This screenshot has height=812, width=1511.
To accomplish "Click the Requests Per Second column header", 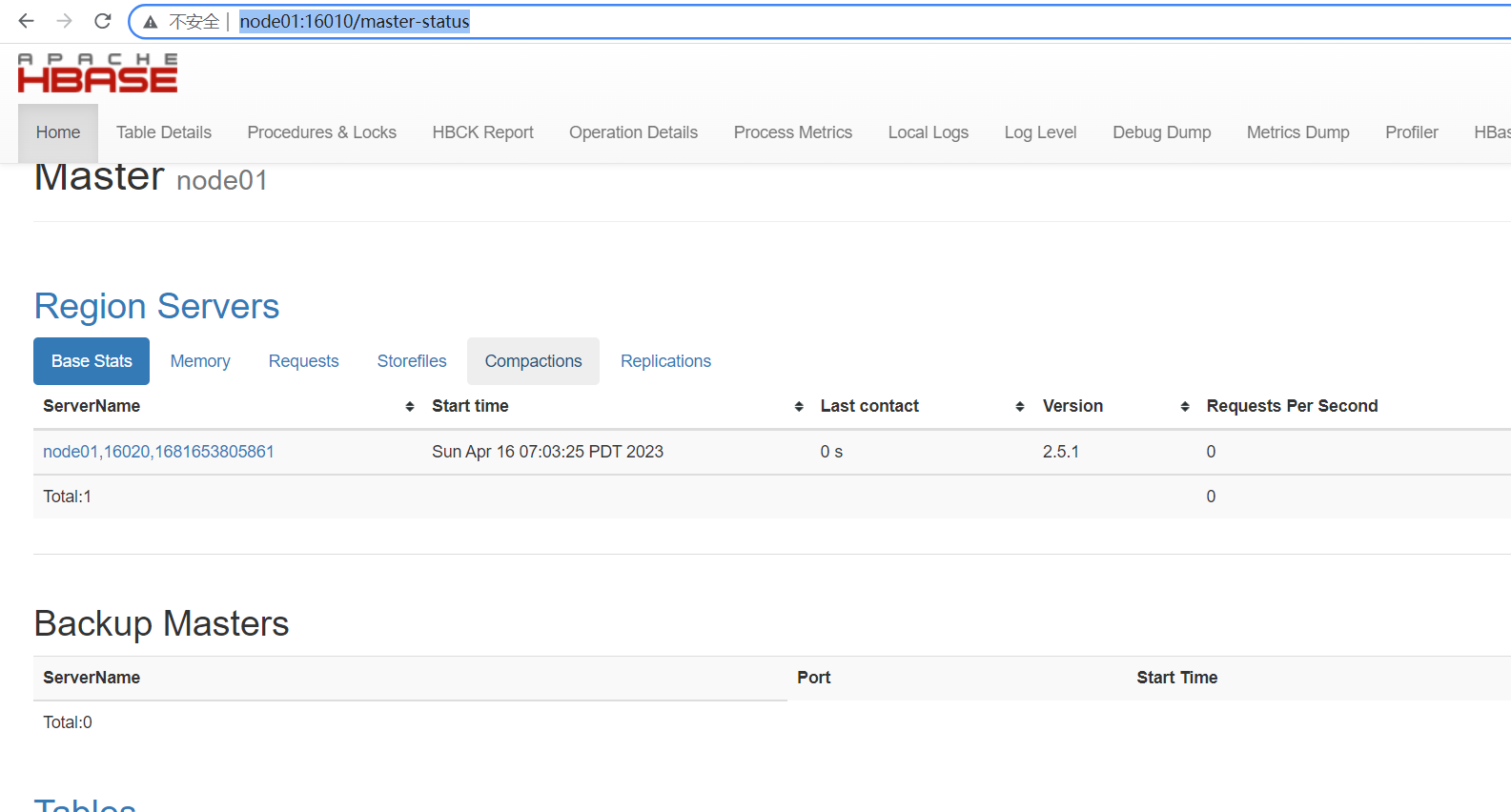I will [1292, 406].
